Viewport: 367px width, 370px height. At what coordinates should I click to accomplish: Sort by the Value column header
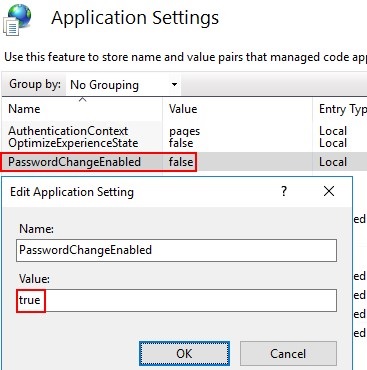237,109
